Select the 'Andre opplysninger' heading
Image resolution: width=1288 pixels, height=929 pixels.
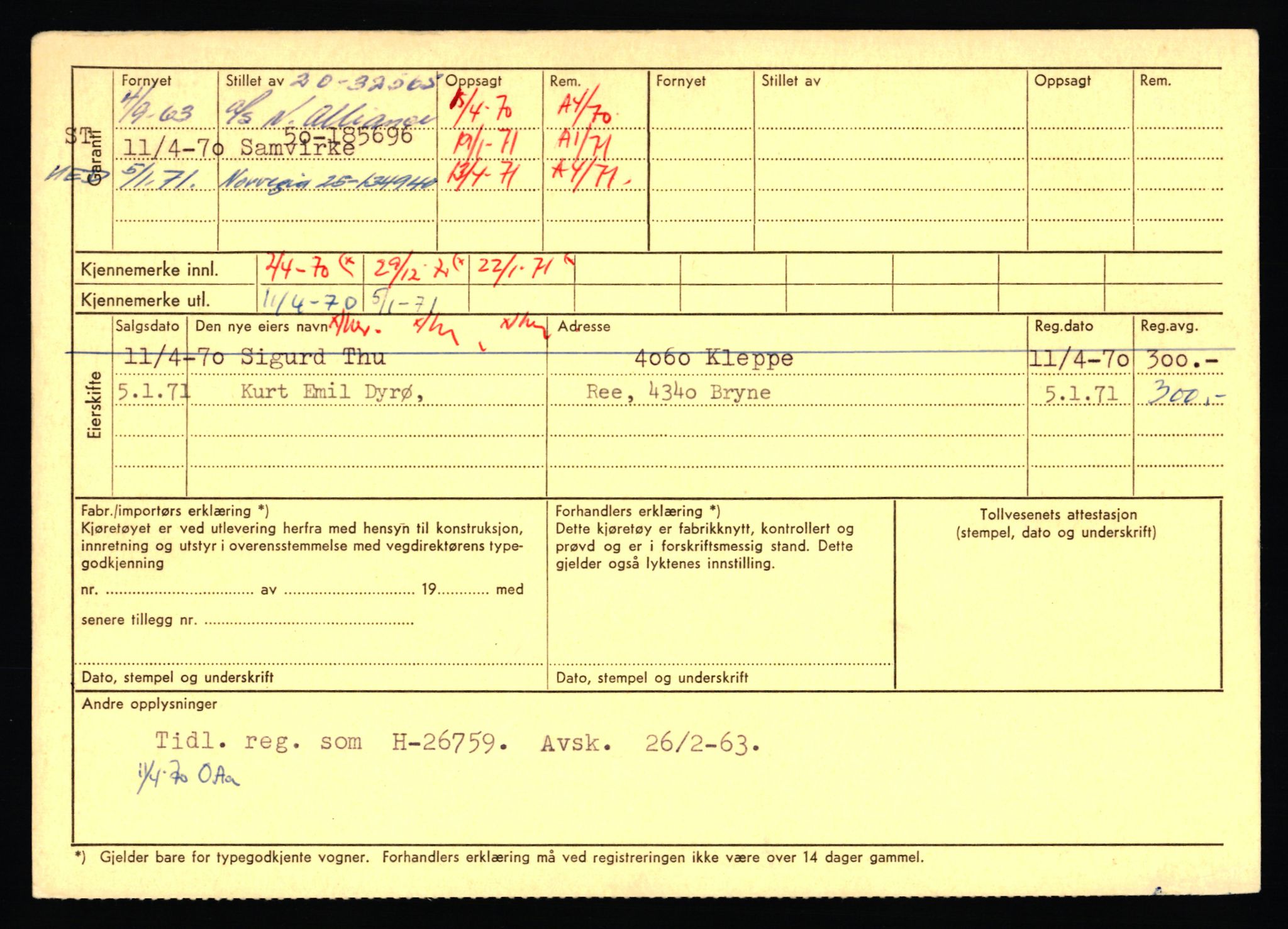pyautogui.click(x=150, y=704)
